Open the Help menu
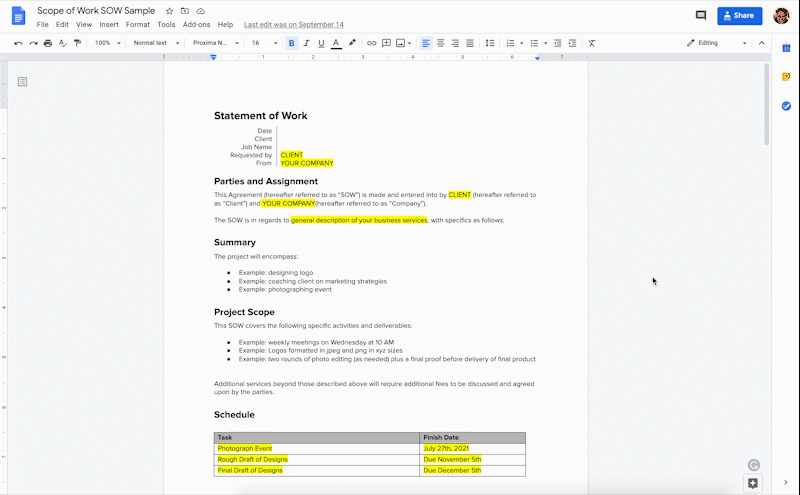This screenshot has height=495, width=800. (225, 24)
